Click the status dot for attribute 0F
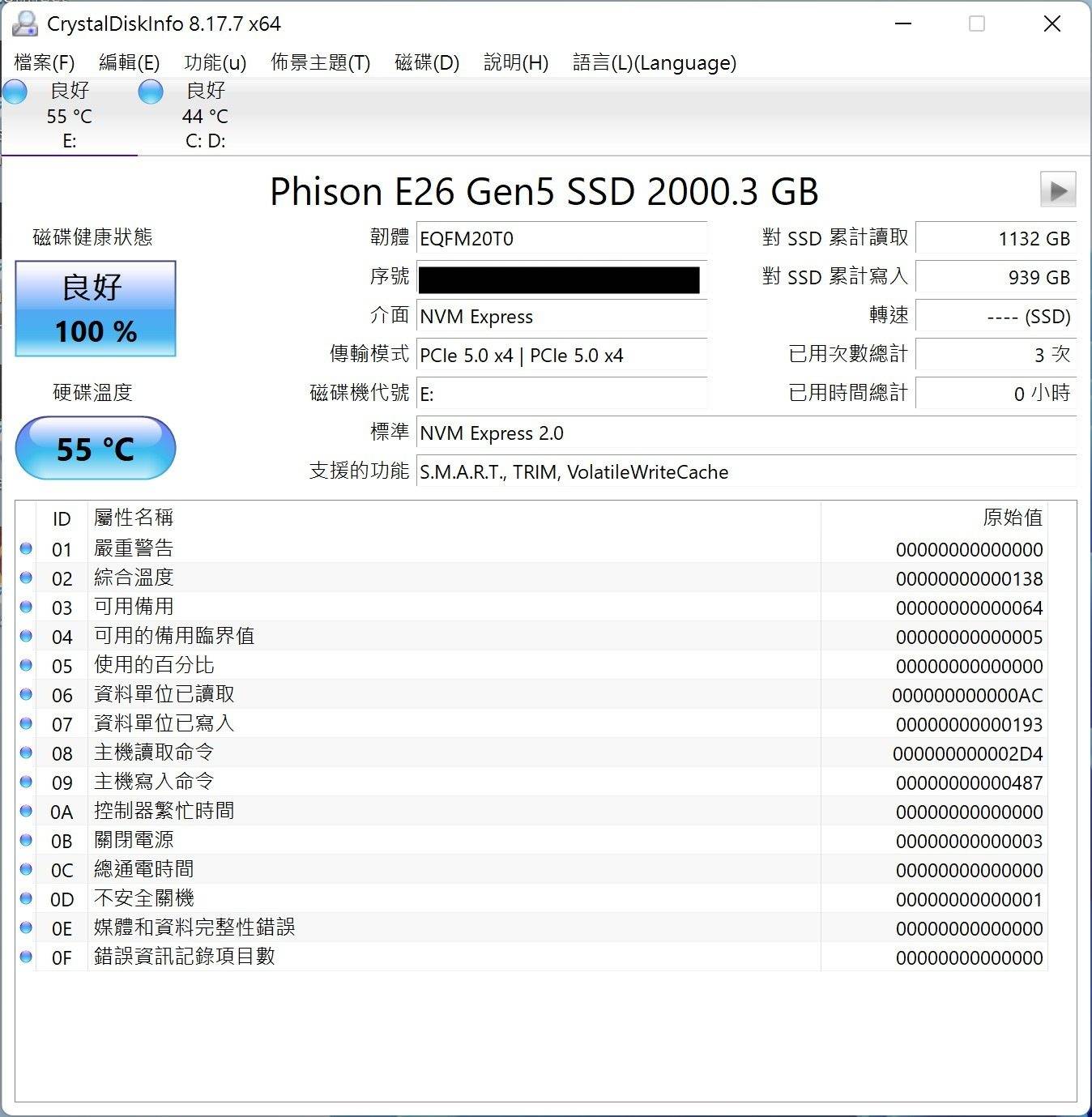Image resolution: width=1092 pixels, height=1117 pixels. [26, 957]
